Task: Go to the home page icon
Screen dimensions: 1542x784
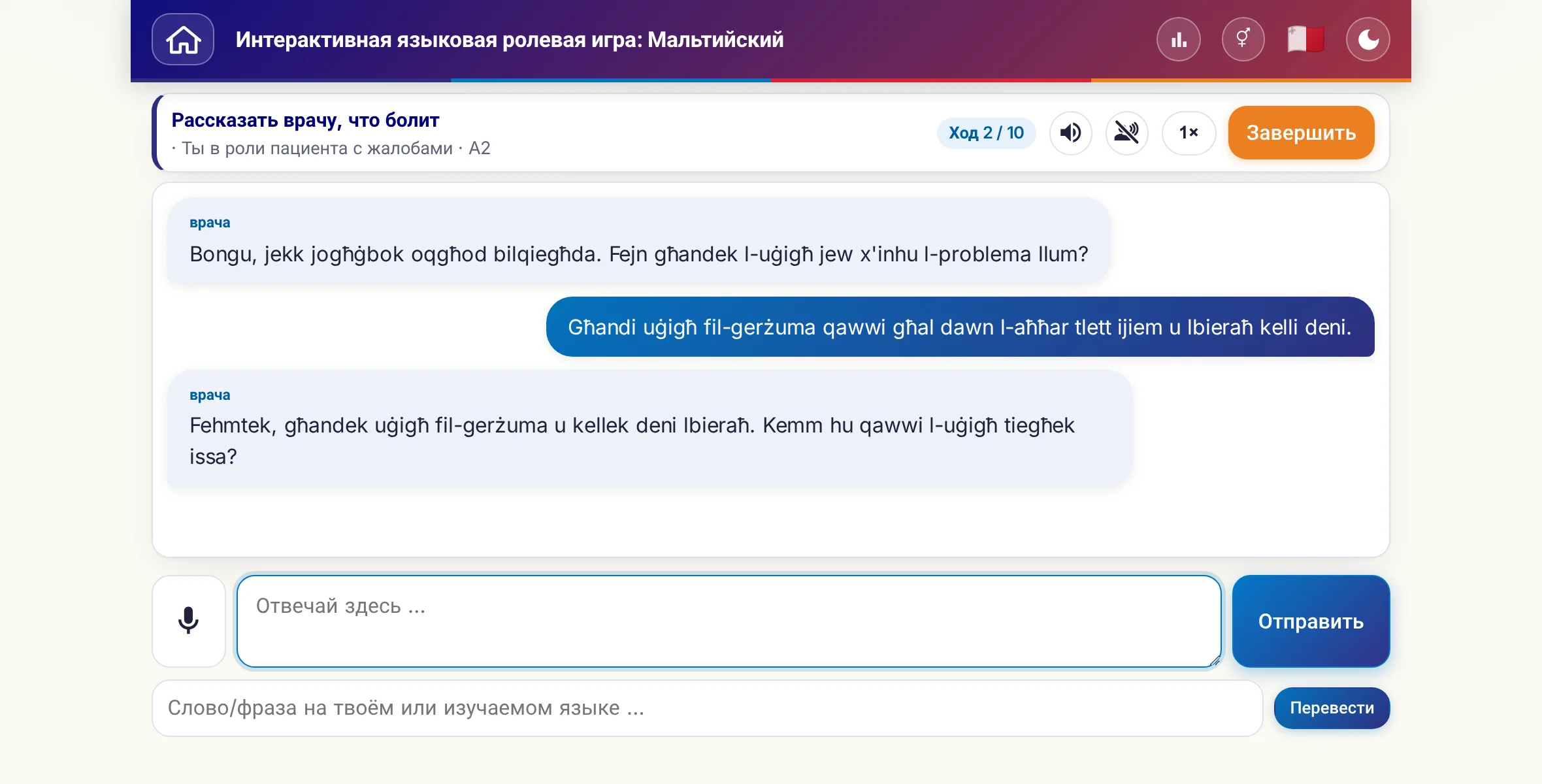Action: click(183, 39)
